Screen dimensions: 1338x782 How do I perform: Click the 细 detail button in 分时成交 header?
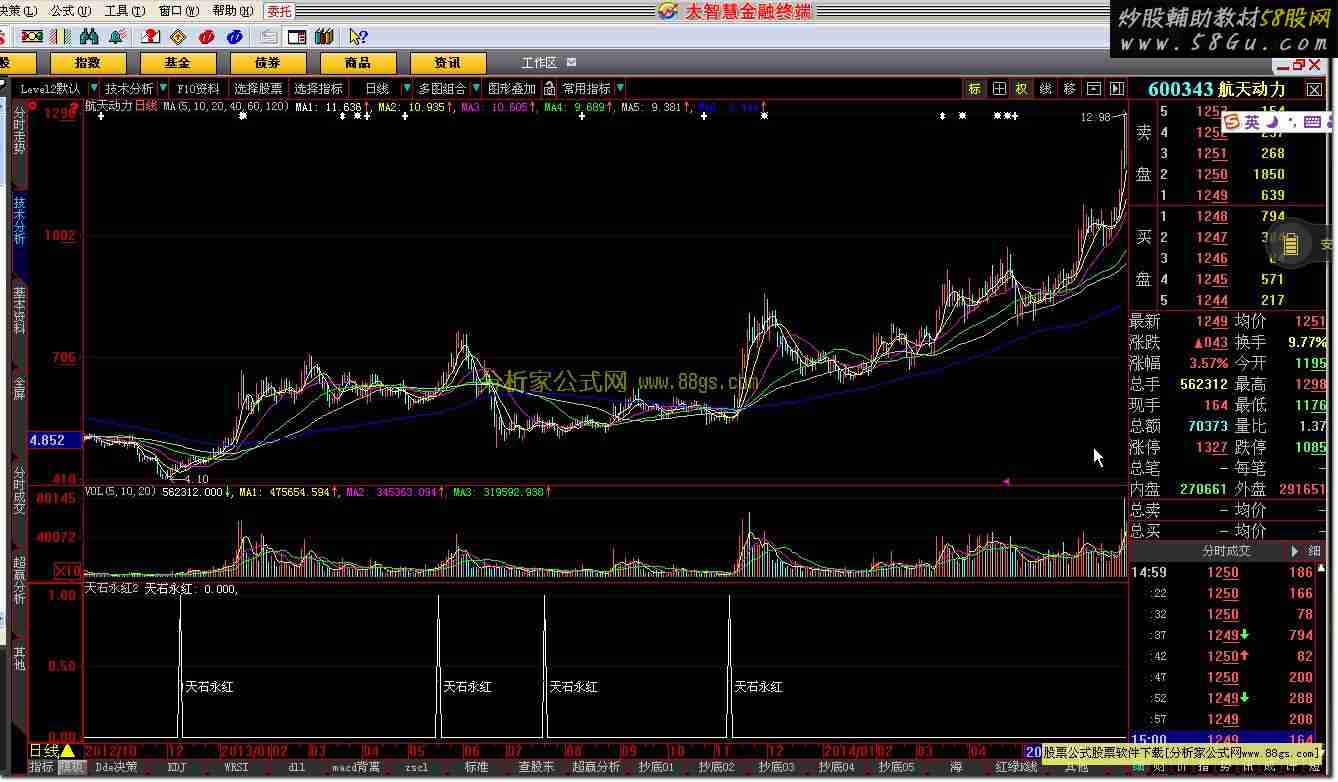click(x=1315, y=551)
